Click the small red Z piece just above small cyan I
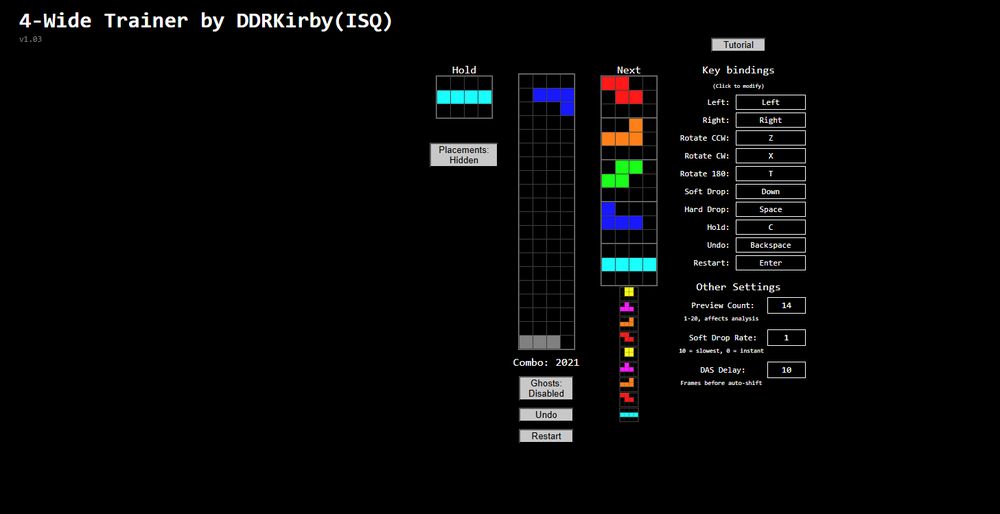Screen dimensions: 1000x514 point(628,397)
